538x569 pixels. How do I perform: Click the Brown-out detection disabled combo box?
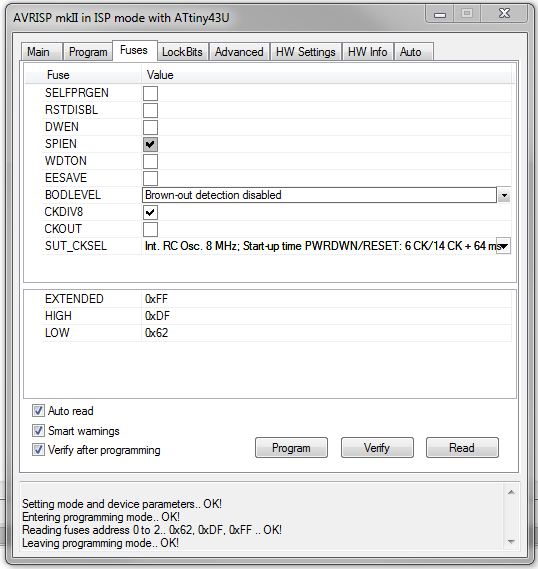319,195
